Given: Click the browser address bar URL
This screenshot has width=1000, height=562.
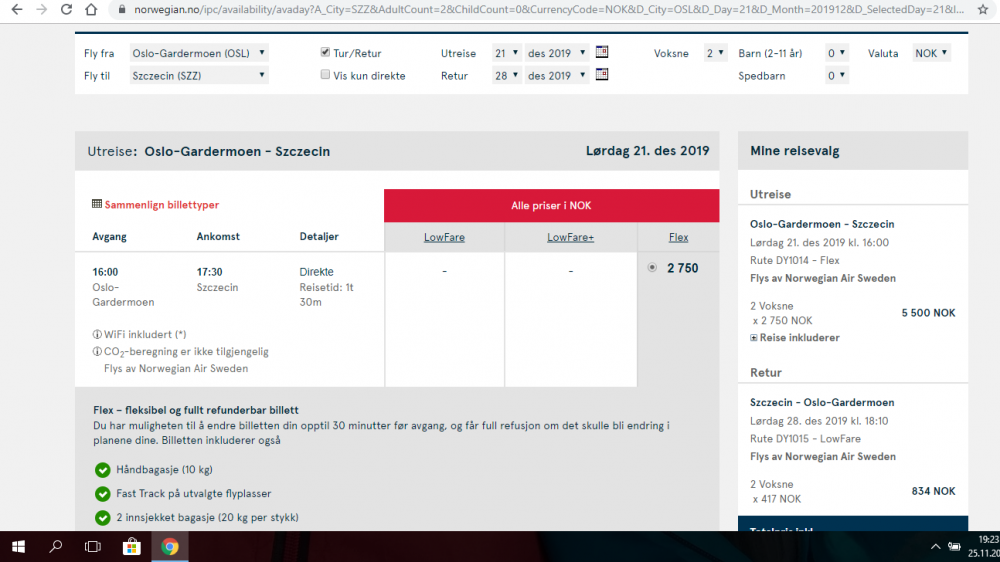Looking at the screenshot, I should (548, 10).
